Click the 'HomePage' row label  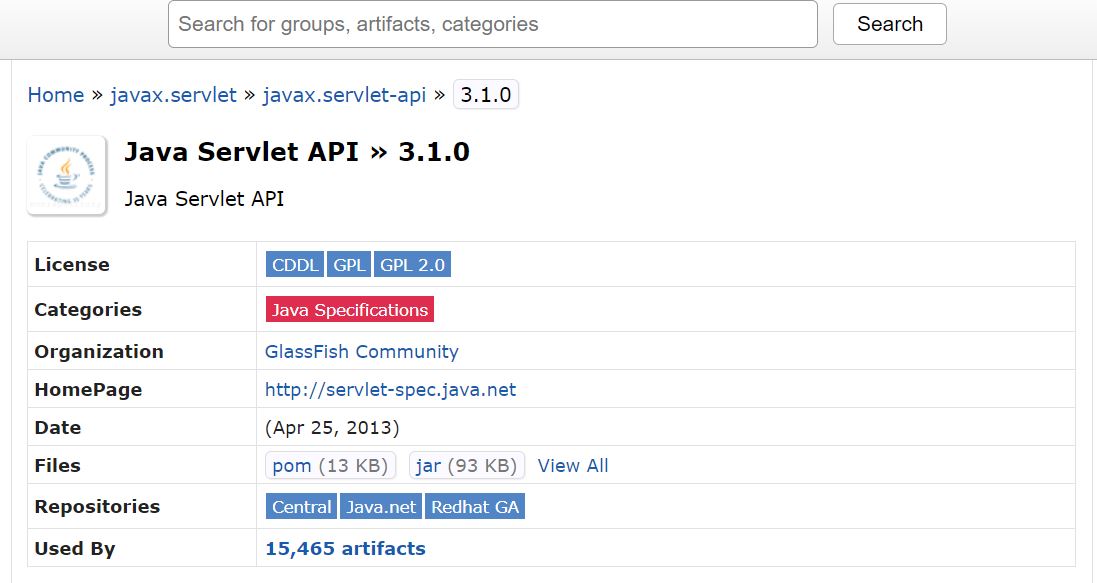pos(88,390)
